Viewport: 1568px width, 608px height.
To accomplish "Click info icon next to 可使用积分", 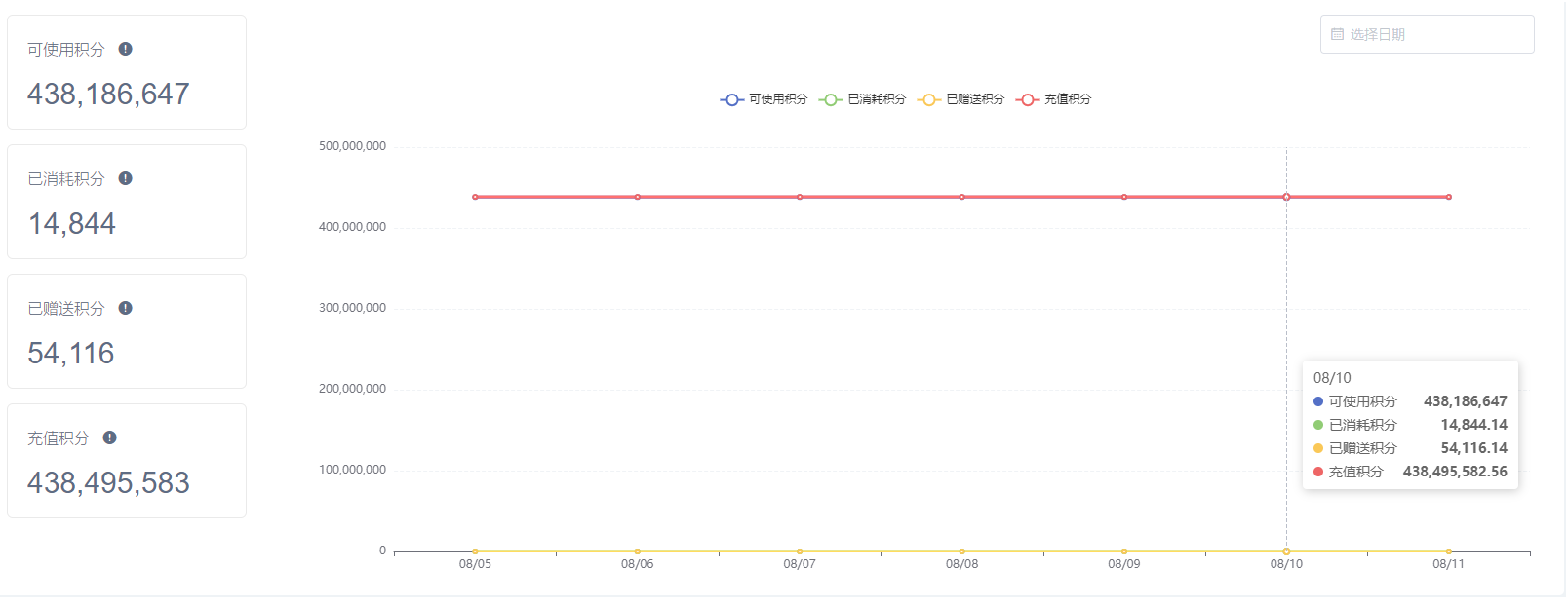I will click(125, 49).
